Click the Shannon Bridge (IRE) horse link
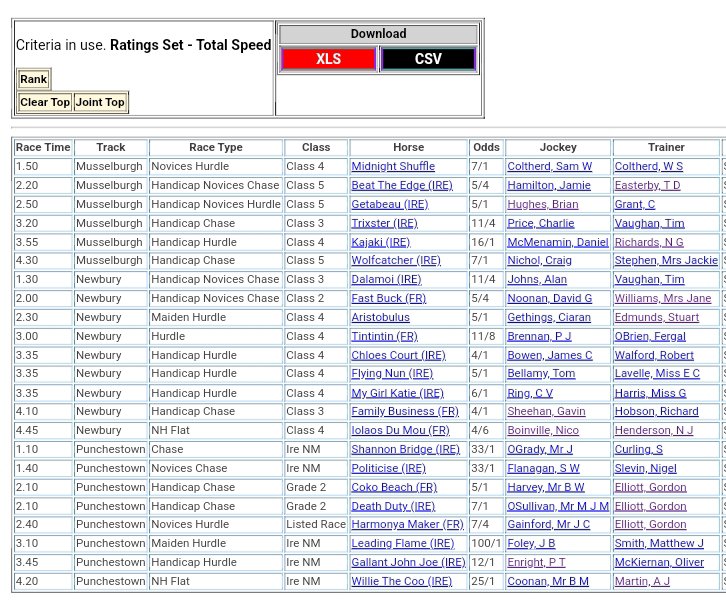726x608 pixels. (406, 450)
